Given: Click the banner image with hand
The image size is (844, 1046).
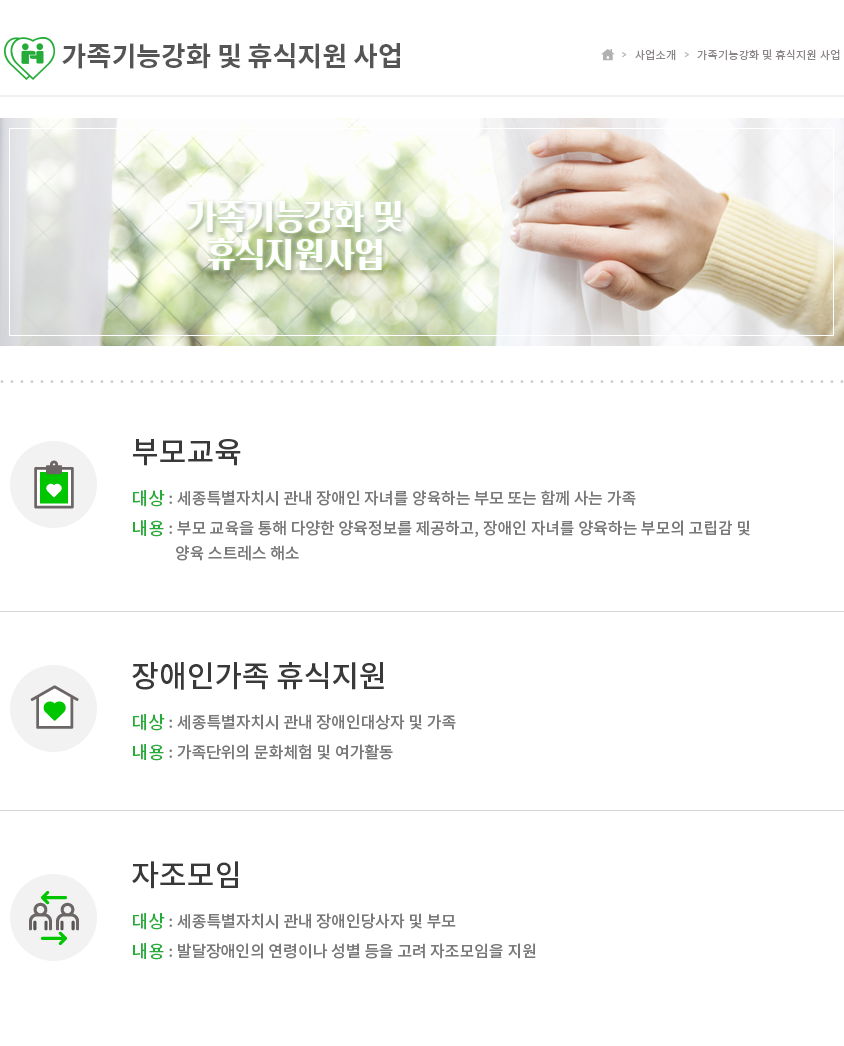Looking at the screenshot, I should pos(422,231).
